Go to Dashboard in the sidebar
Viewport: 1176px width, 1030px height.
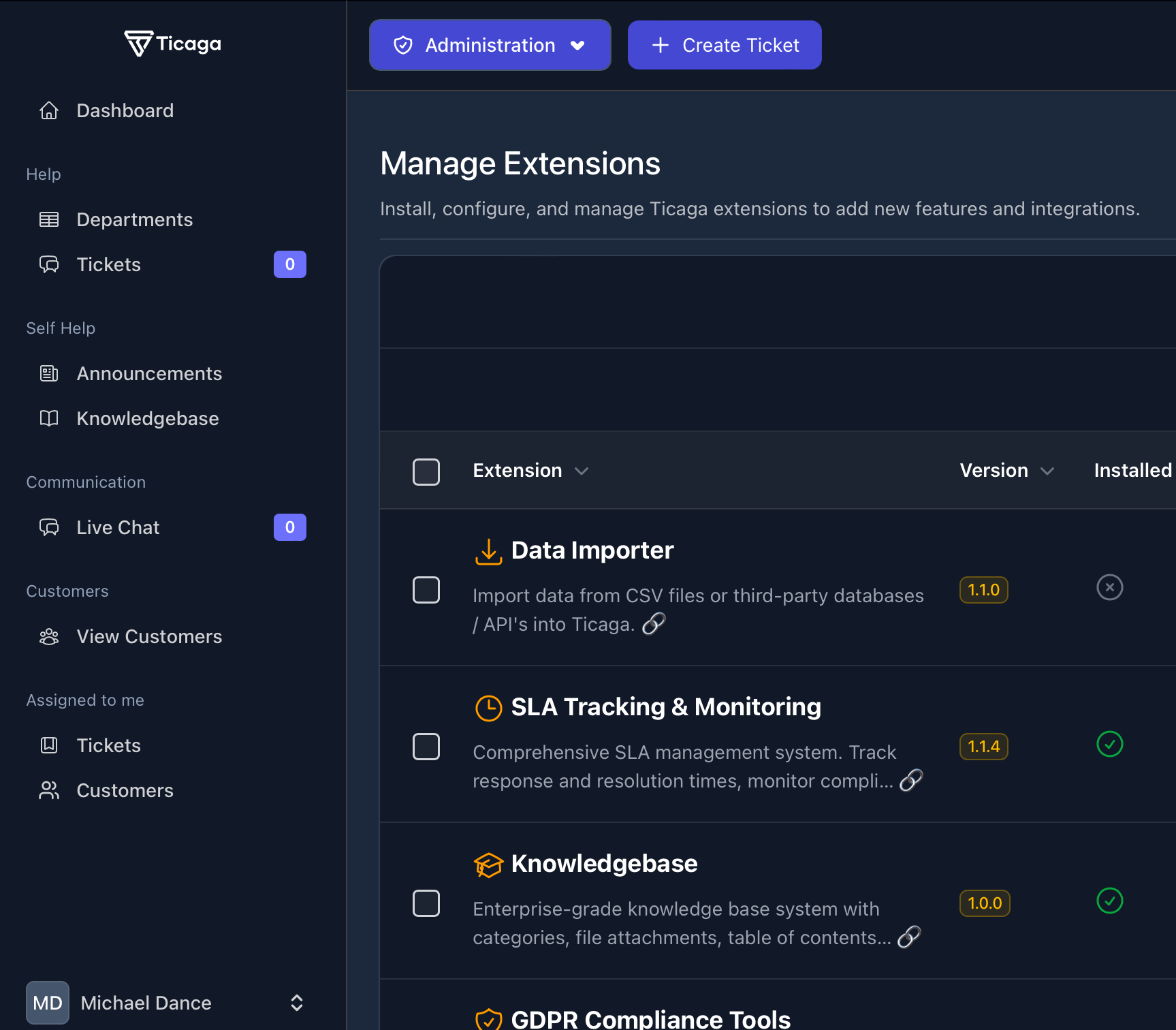coord(125,110)
